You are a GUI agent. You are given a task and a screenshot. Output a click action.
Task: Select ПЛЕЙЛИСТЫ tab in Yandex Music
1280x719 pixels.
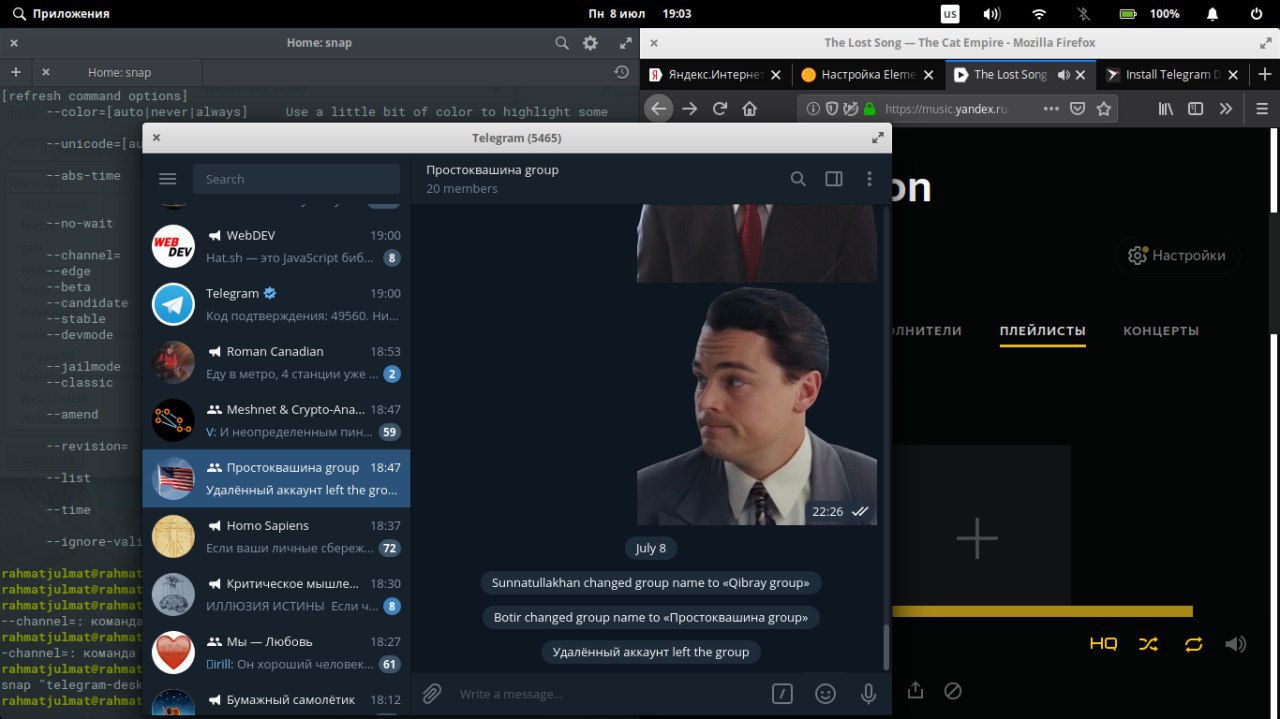1042,331
